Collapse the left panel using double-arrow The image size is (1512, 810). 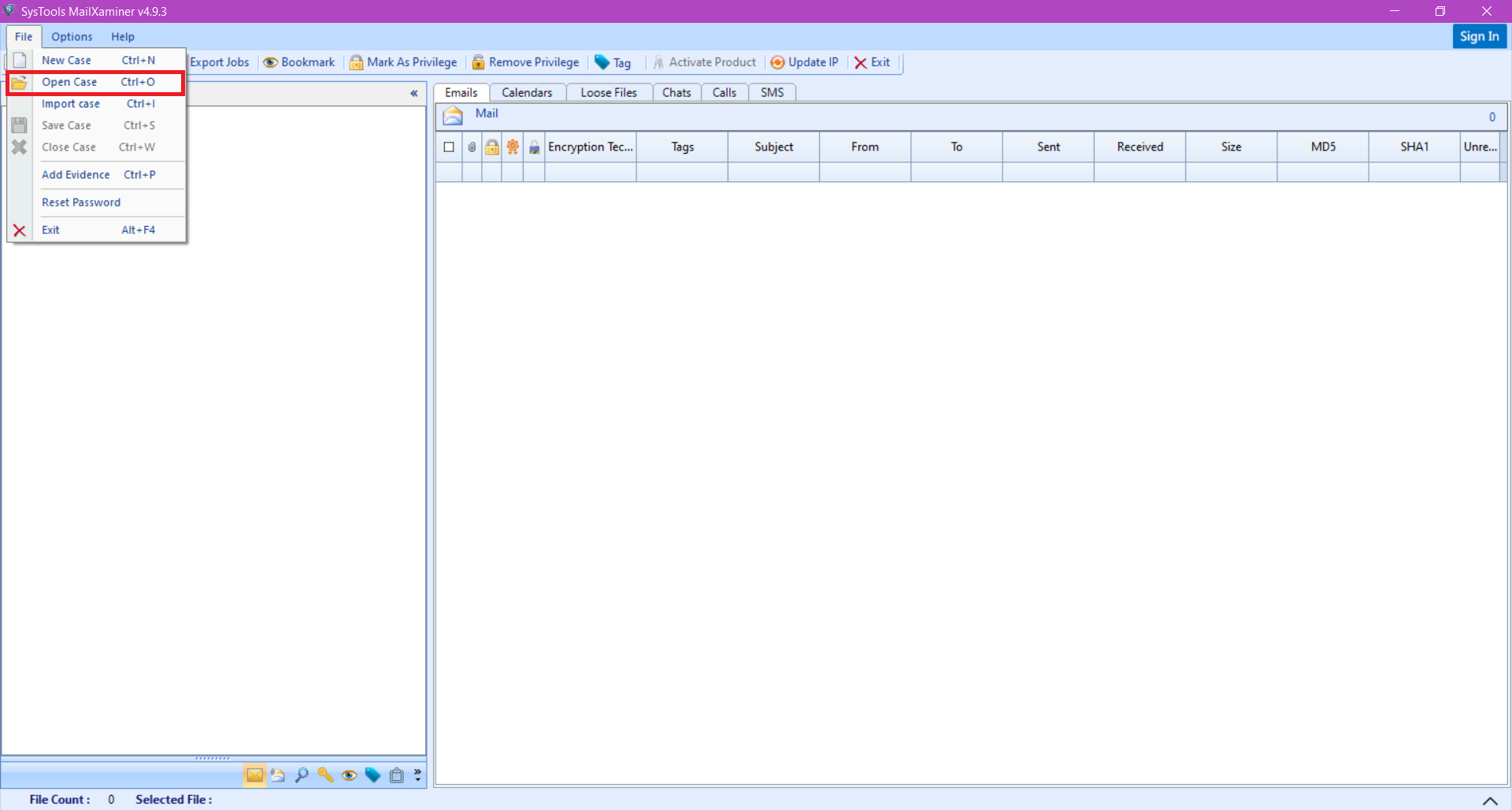coord(414,94)
